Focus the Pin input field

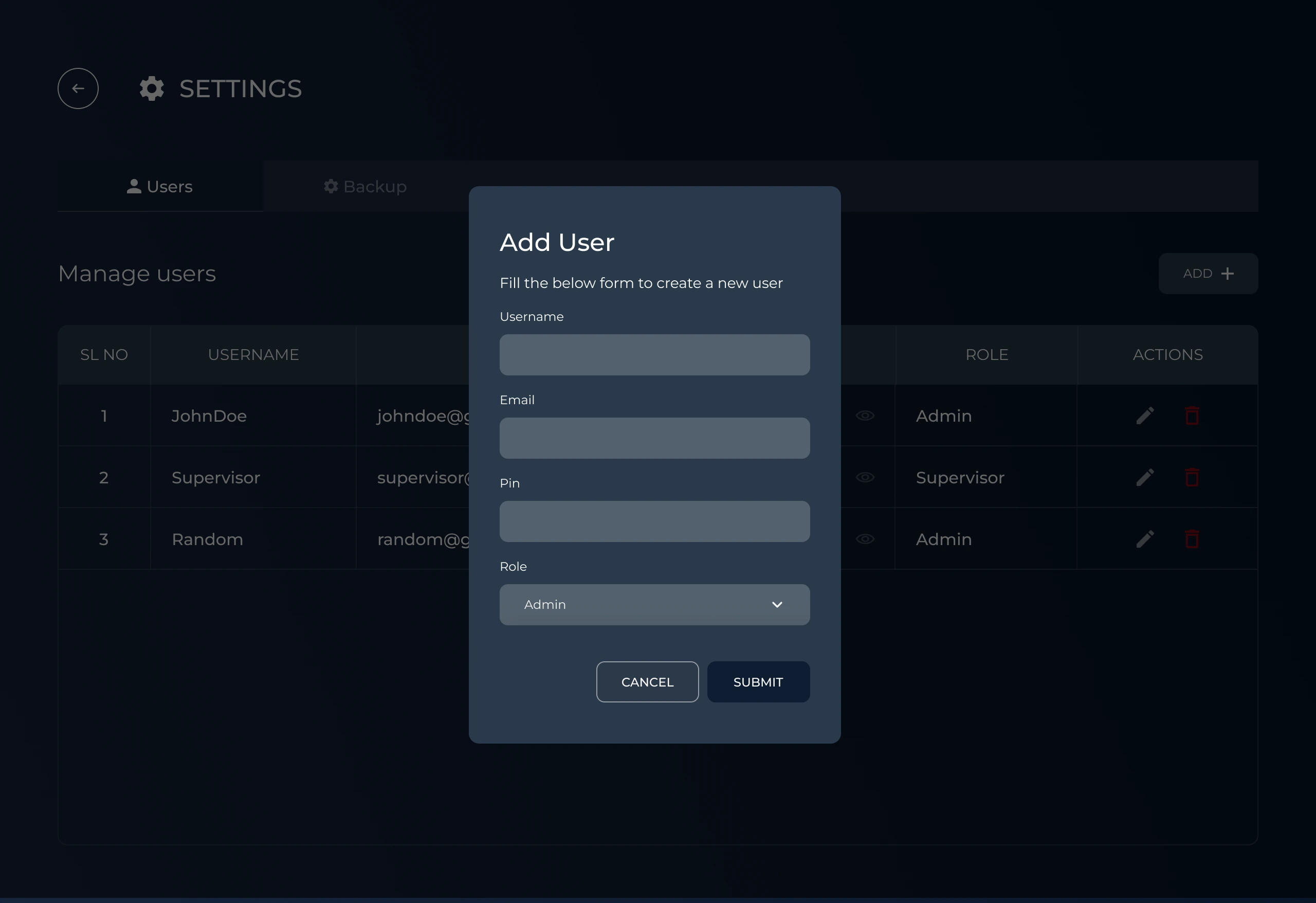pos(654,521)
